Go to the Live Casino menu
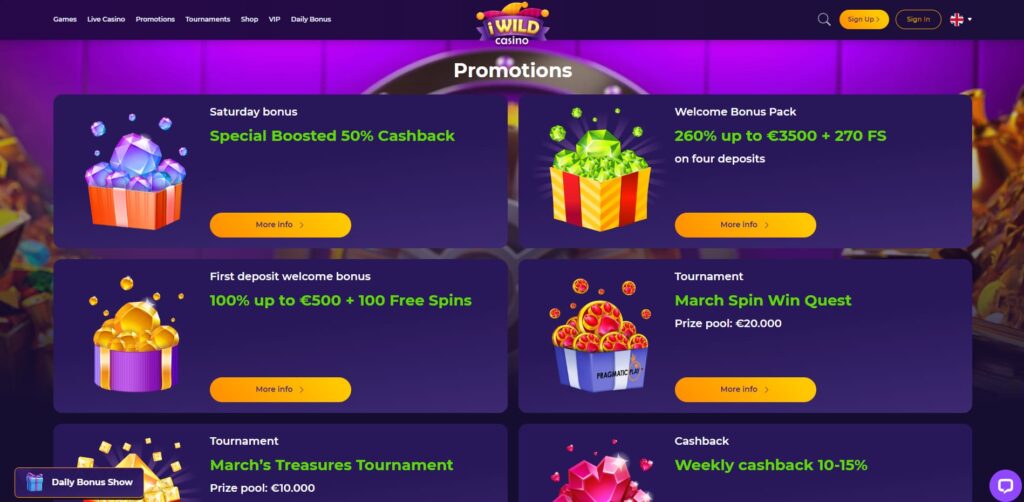The image size is (1024, 502). coord(106,20)
